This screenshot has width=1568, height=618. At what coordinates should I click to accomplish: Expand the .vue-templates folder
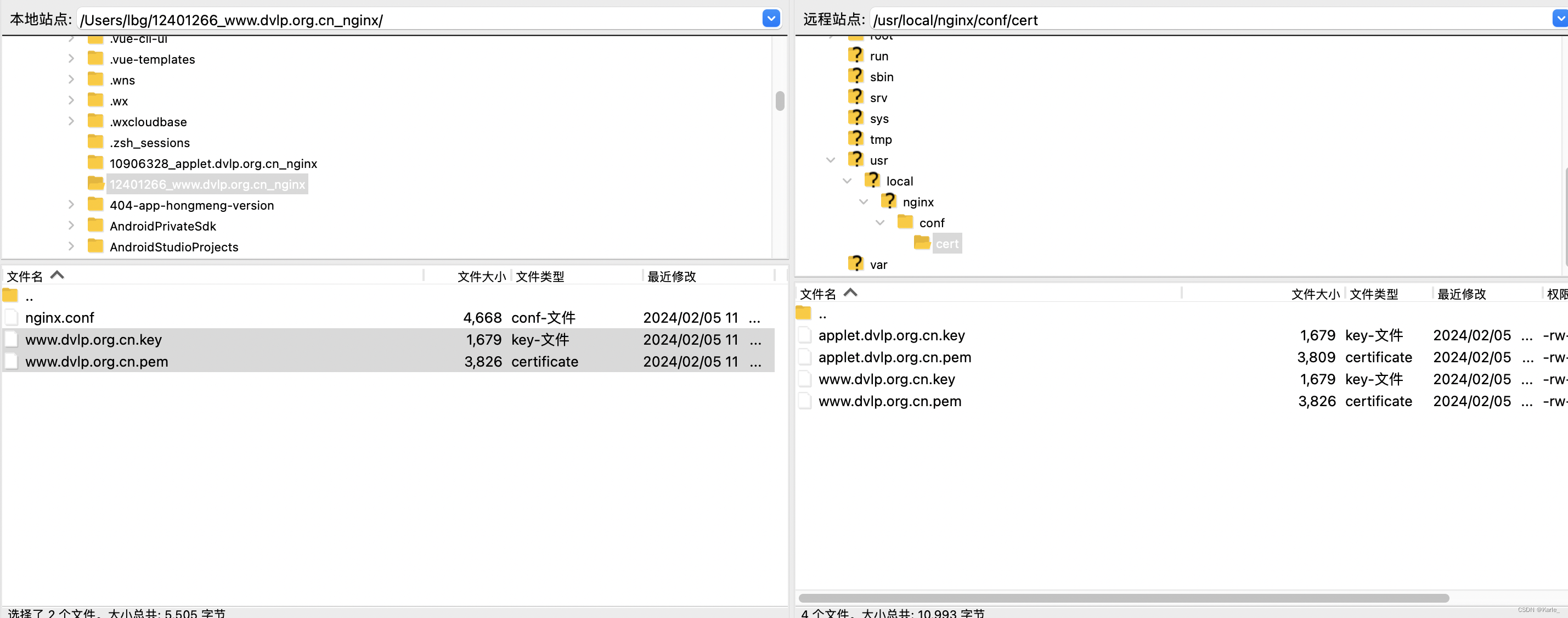pyautogui.click(x=71, y=59)
